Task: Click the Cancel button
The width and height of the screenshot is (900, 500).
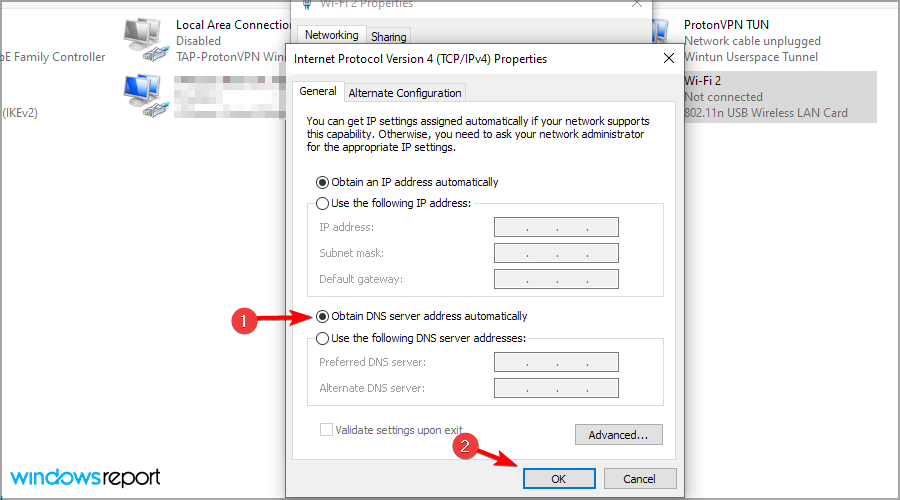Action: (639, 479)
